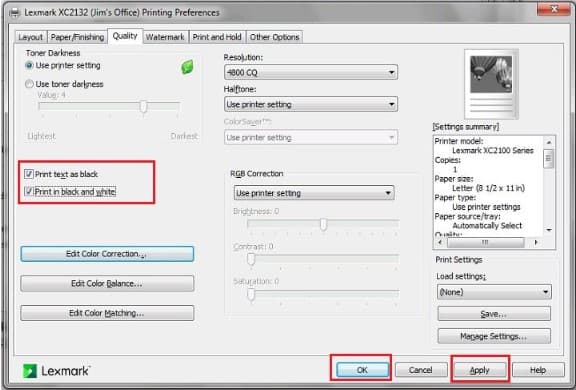Viewport: 576px width, 390px height.
Task: Click the Cancel button
Action: (x=421, y=370)
